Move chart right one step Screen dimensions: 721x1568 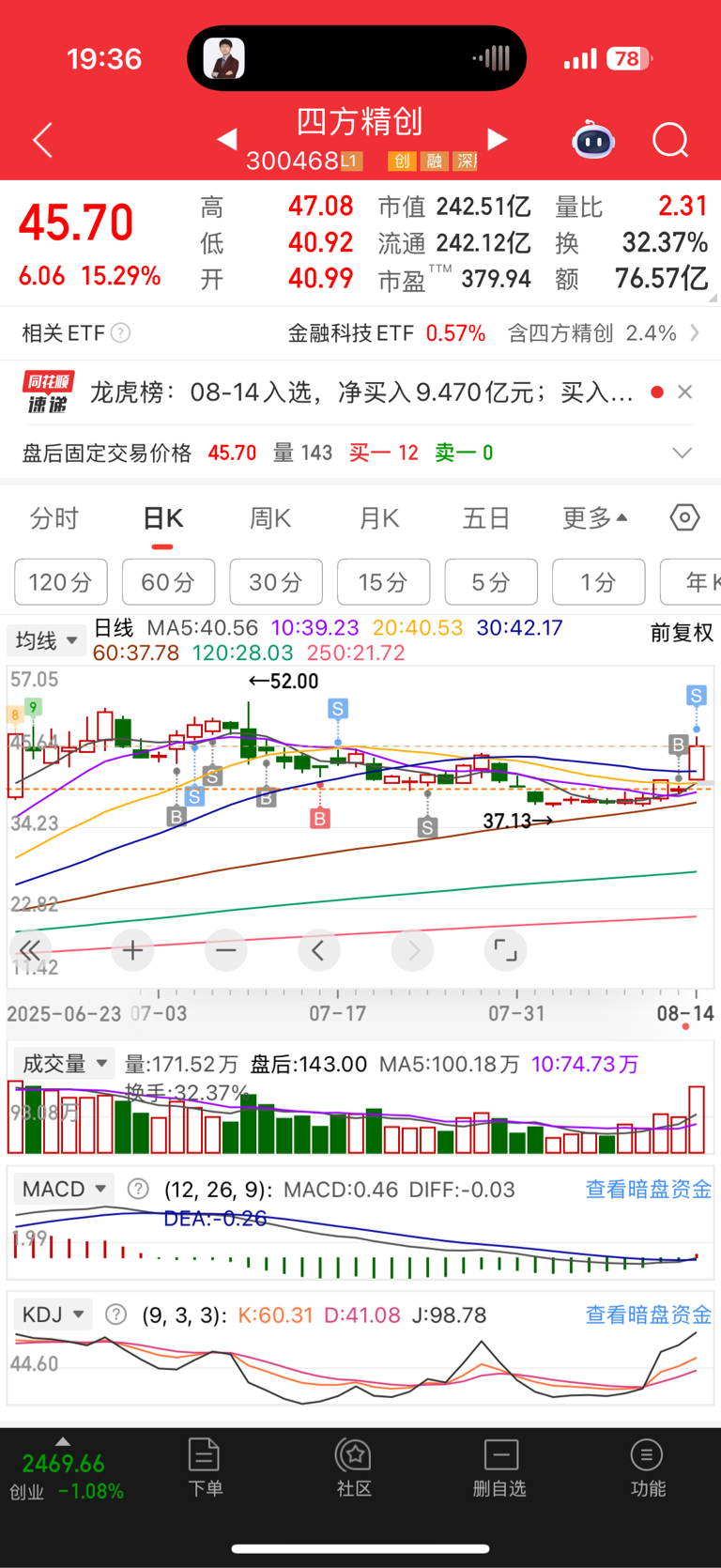pyautogui.click(x=413, y=951)
